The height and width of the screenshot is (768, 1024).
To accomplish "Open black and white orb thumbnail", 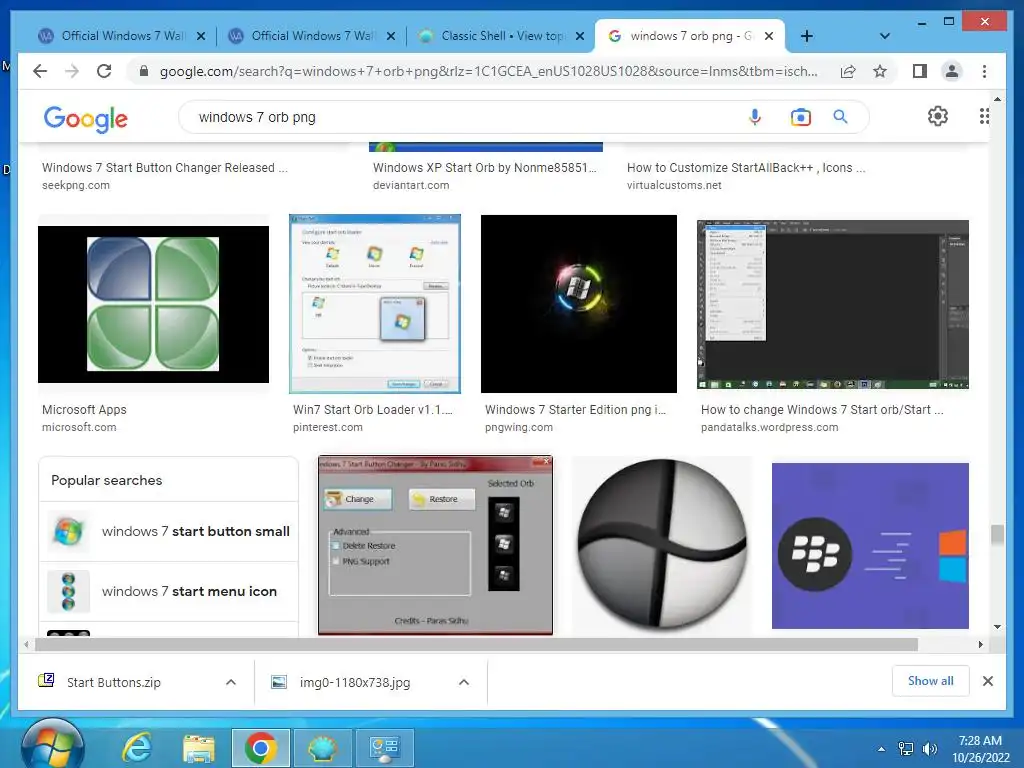I will click(x=662, y=545).
